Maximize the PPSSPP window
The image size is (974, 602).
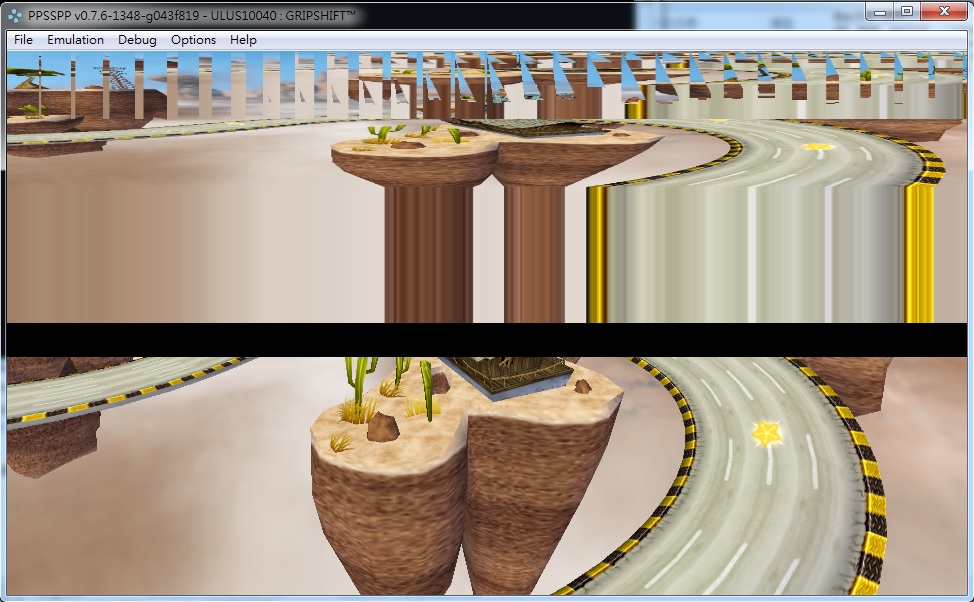click(906, 11)
